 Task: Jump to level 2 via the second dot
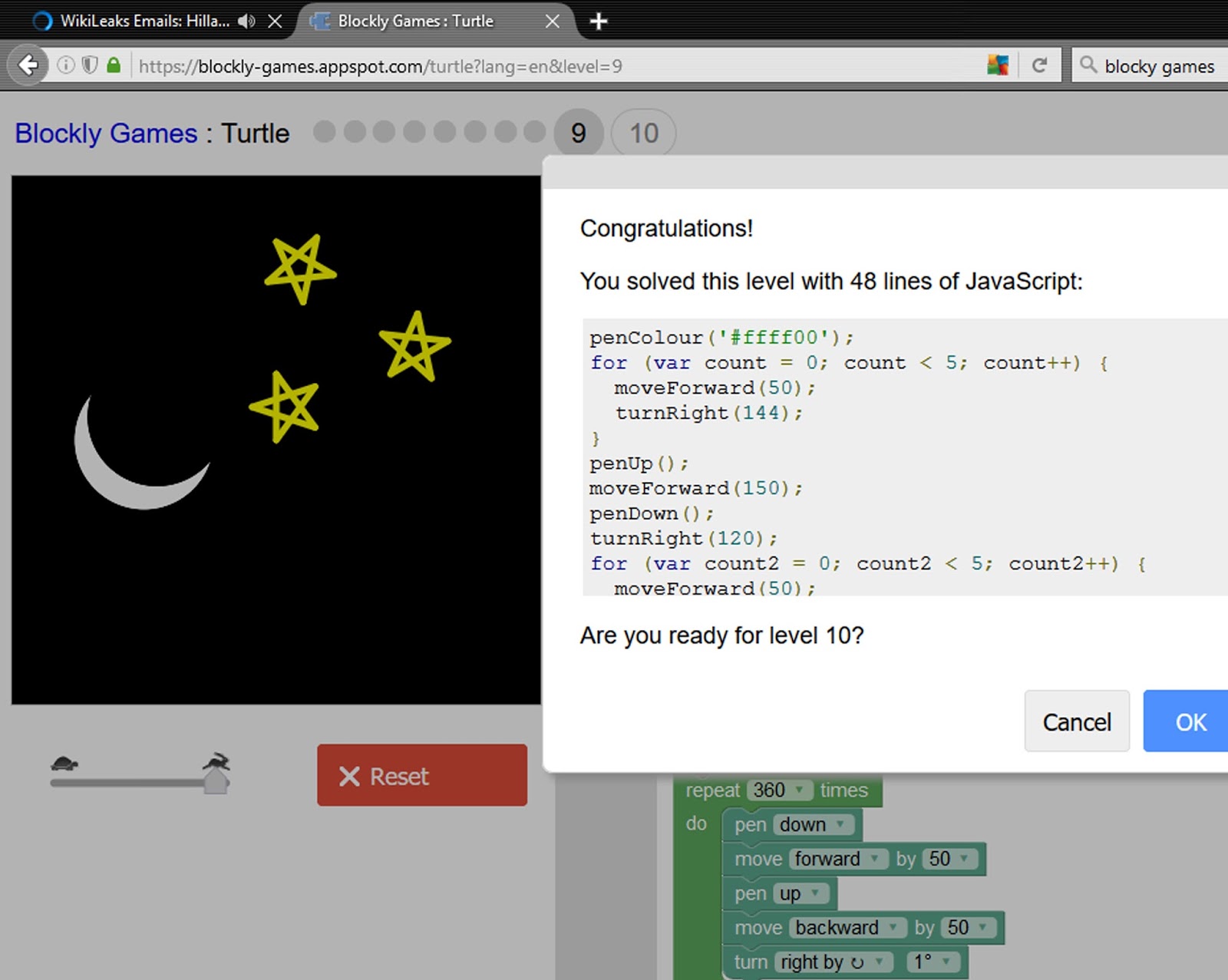pyautogui.click(x=355, y=132)
